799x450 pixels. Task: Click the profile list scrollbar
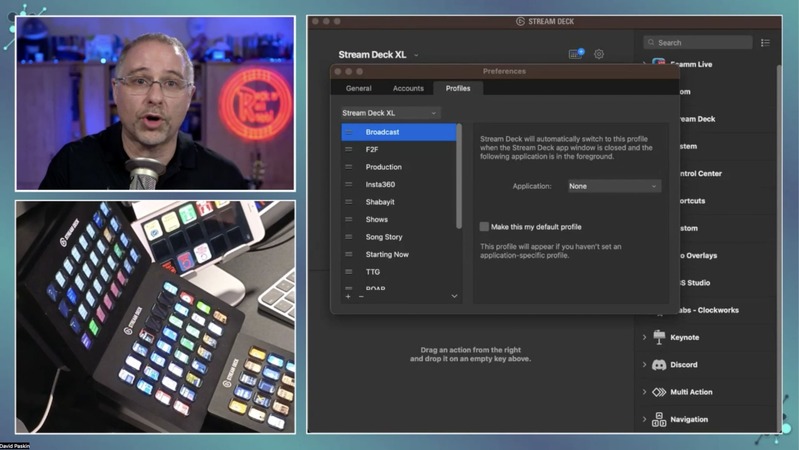pos(459,176)
